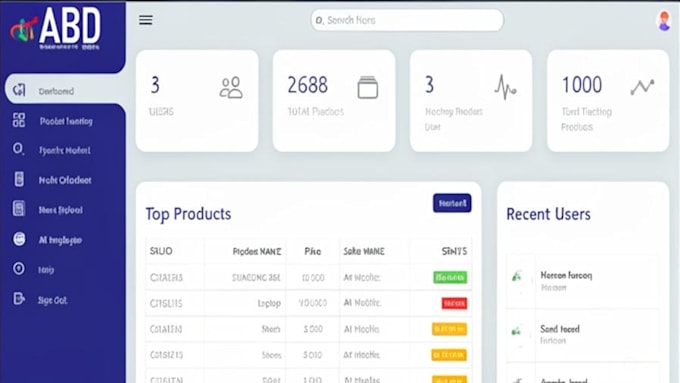Open the user avatar profile at top right

pyautogui.click(x=664, y=21)
